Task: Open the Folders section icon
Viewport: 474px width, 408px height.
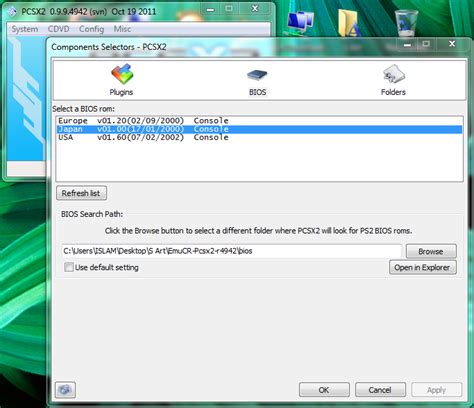Action: click(394, 74)
